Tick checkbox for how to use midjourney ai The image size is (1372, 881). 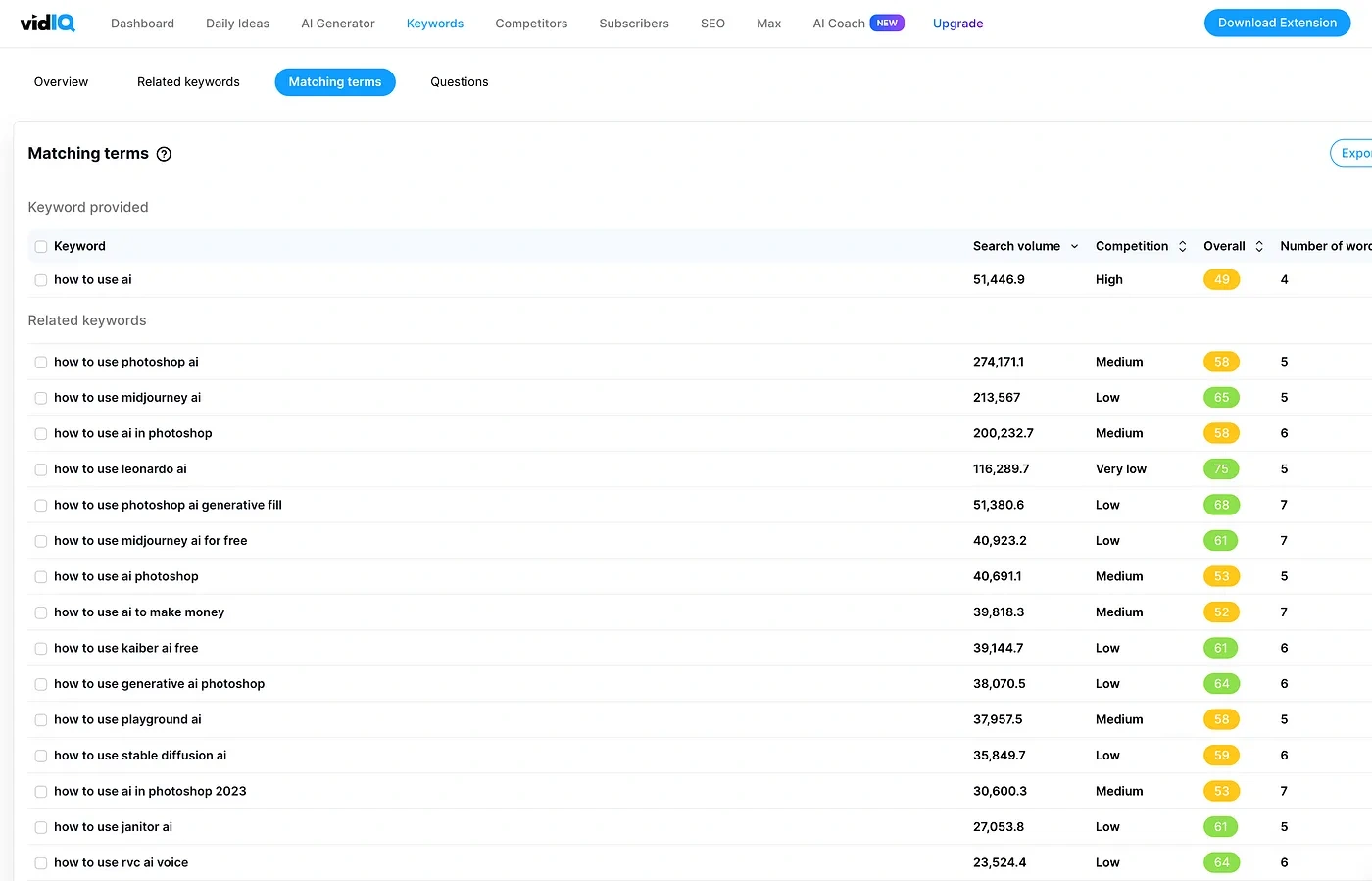tap(41, 398)
